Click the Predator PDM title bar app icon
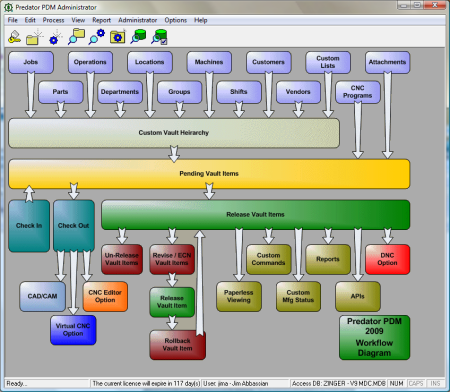Image resolution: width=450 pixels, height=392 pixels. tap(8, 7)
